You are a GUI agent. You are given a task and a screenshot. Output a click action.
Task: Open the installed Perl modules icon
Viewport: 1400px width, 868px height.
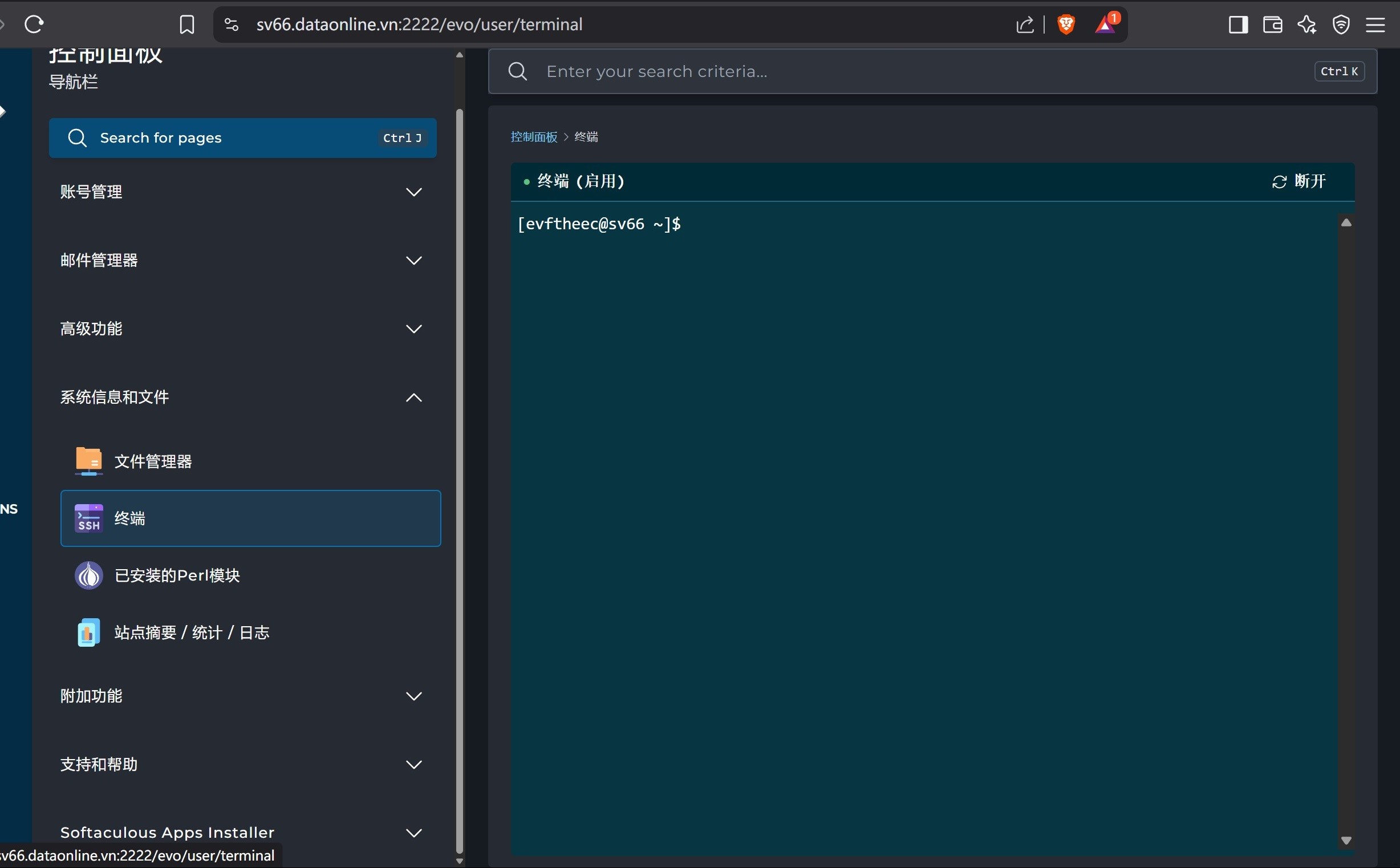click(88, 575)
